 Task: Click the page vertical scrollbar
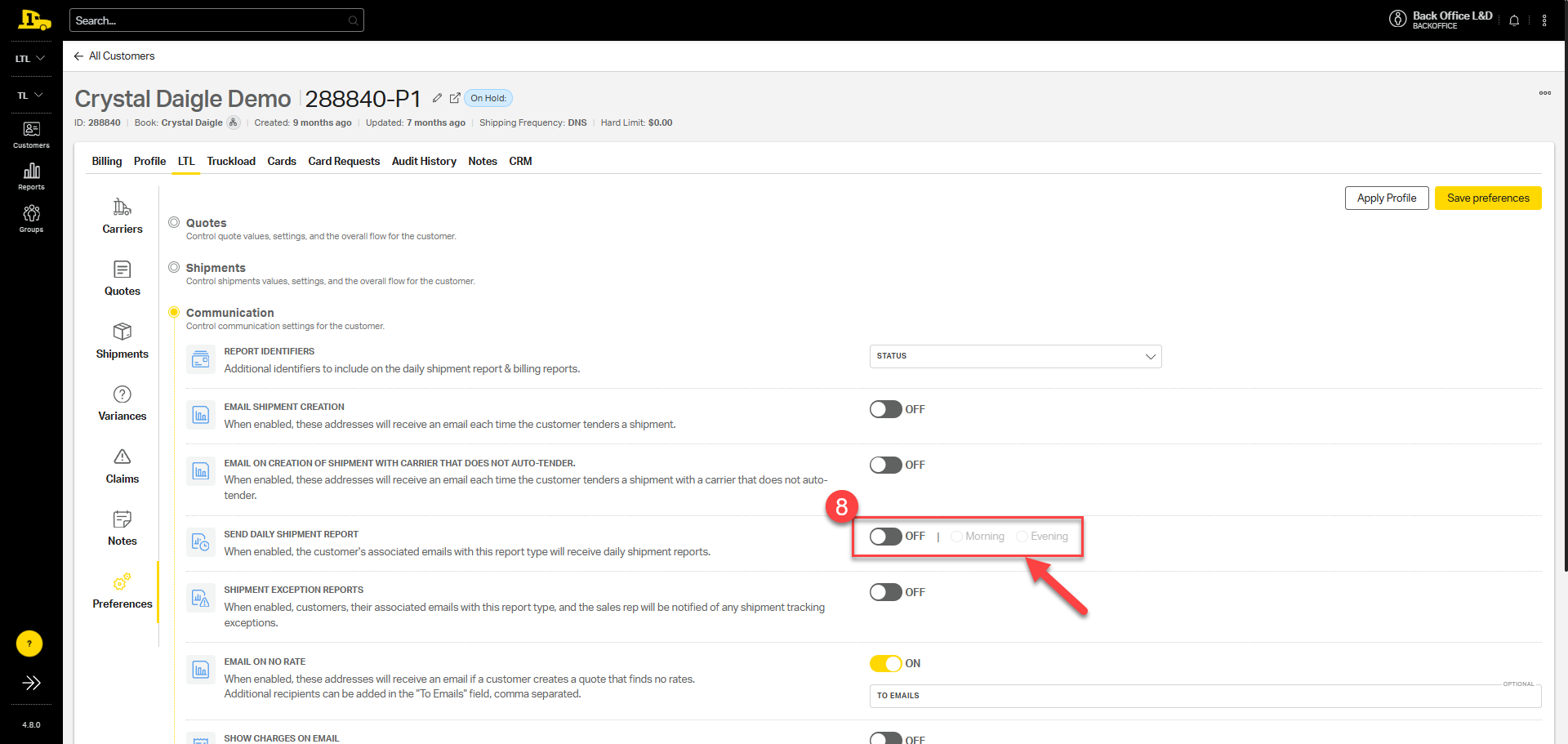tap(1565, 286)
